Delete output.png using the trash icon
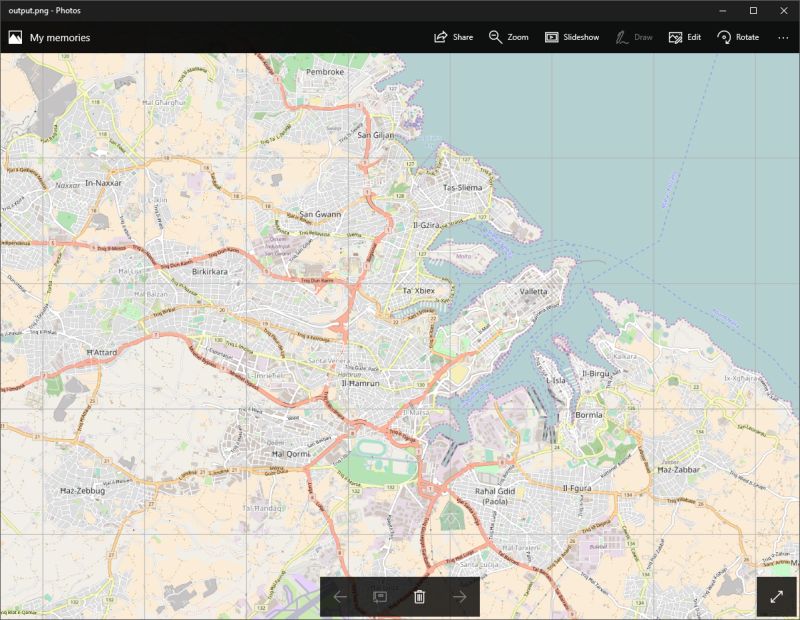Viewport: 800px width, 620px height. [419, 597]
